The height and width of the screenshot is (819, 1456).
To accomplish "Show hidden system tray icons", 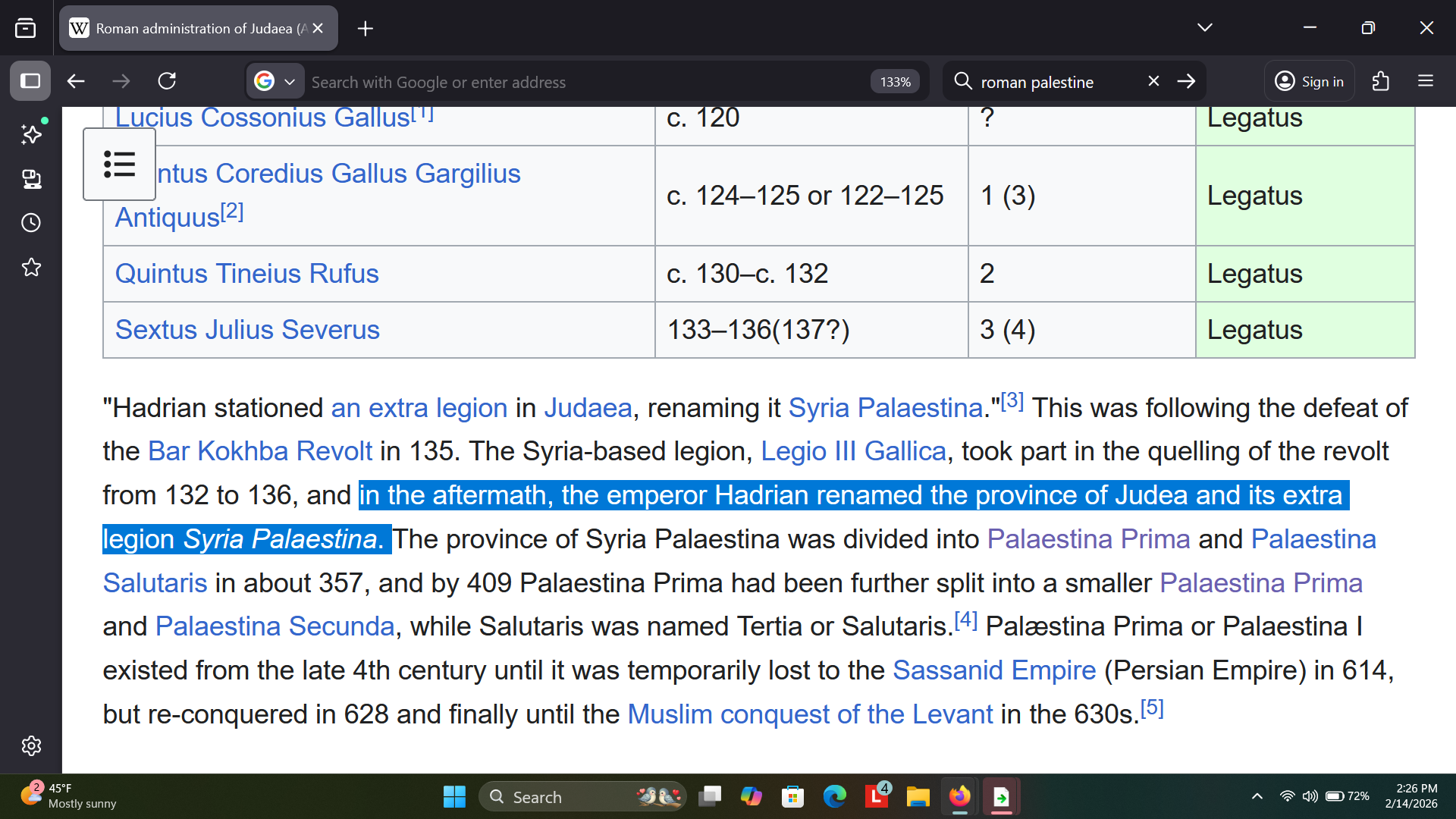I will click(x=1257, y=796).
